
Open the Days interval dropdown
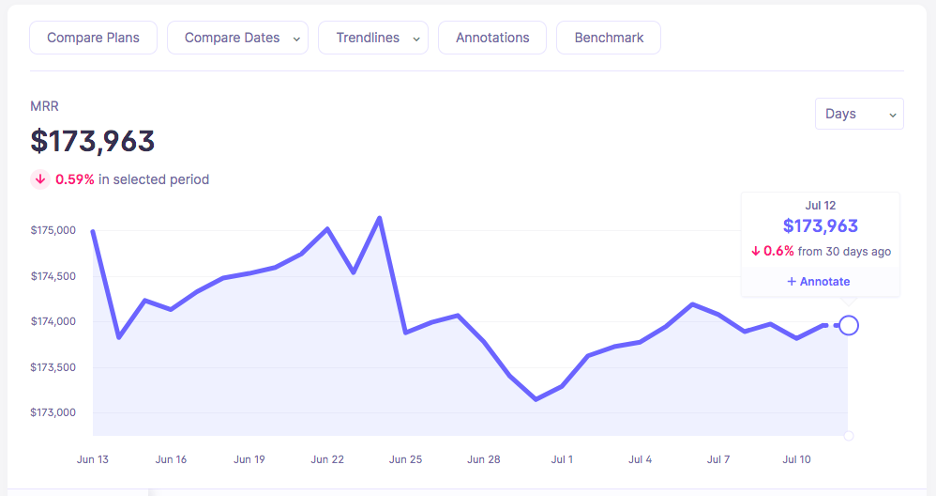coord(858,114)
